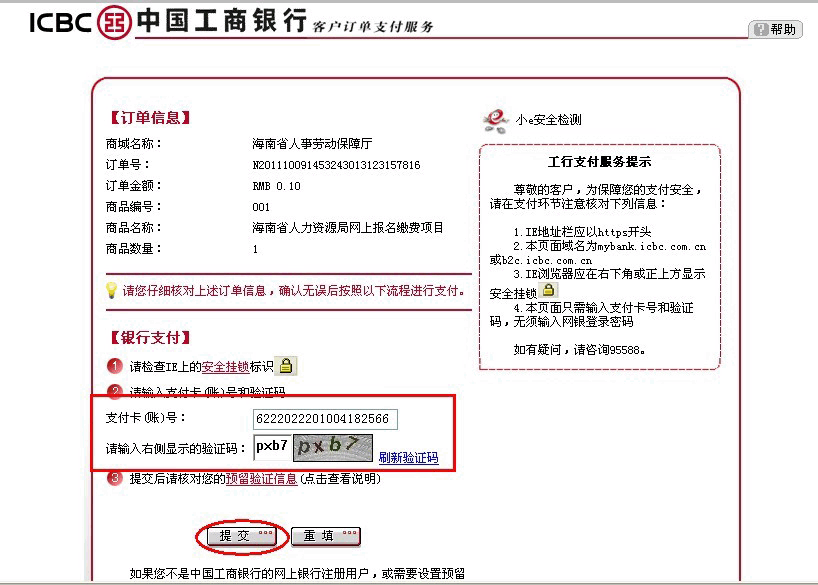Open the 预留验证信息 link
818x585 pixels.
(x=261, y=479)
